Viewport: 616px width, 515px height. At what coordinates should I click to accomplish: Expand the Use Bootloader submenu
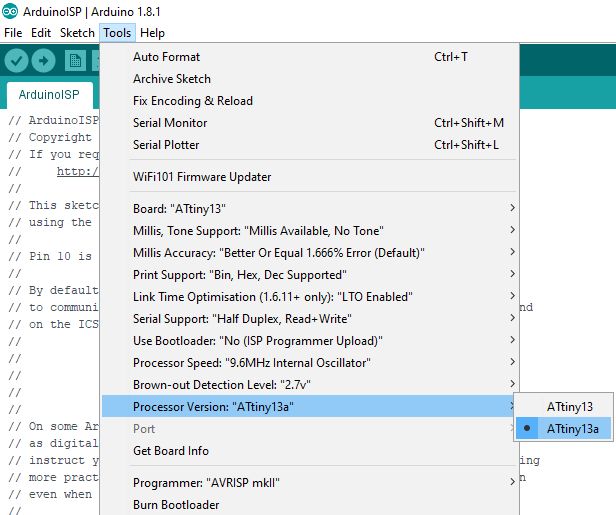pyautogui.click(x=310, y=341)
